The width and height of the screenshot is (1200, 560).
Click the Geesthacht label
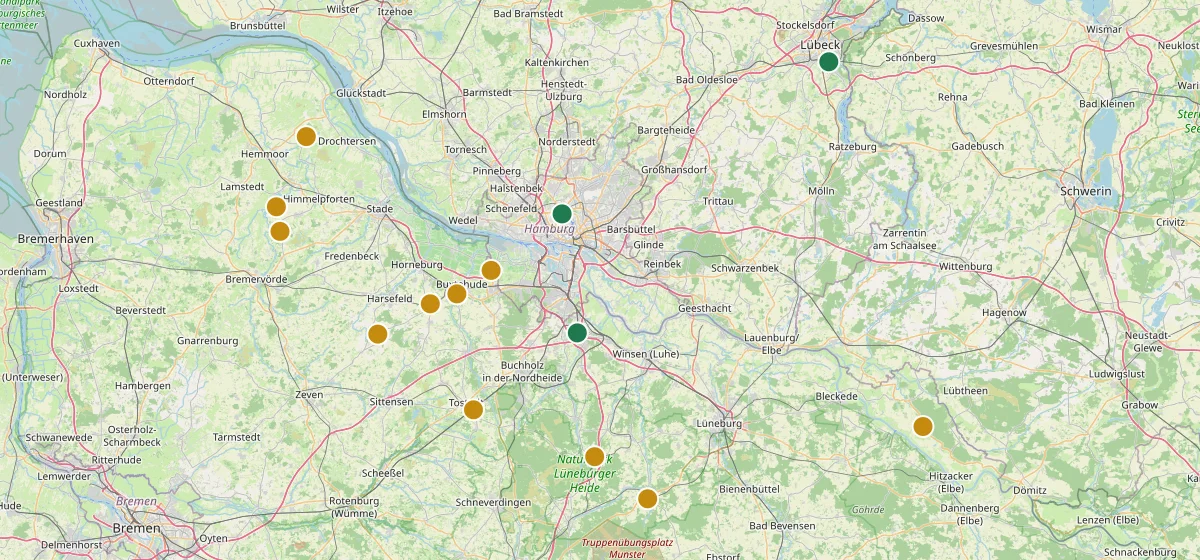705,309
